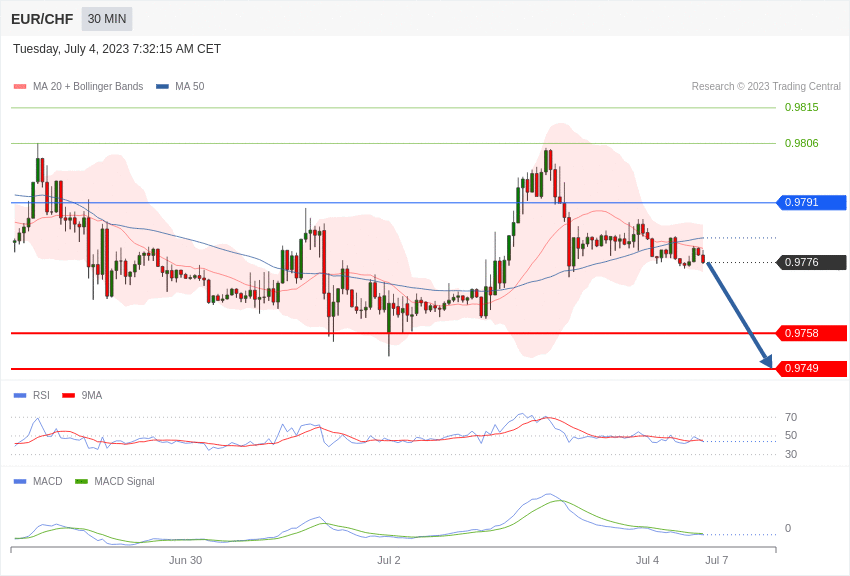The width and height of the screenshot is (850, 576).
Task: Click the 'Jul 4' date axis label
Action: point(647,560)
